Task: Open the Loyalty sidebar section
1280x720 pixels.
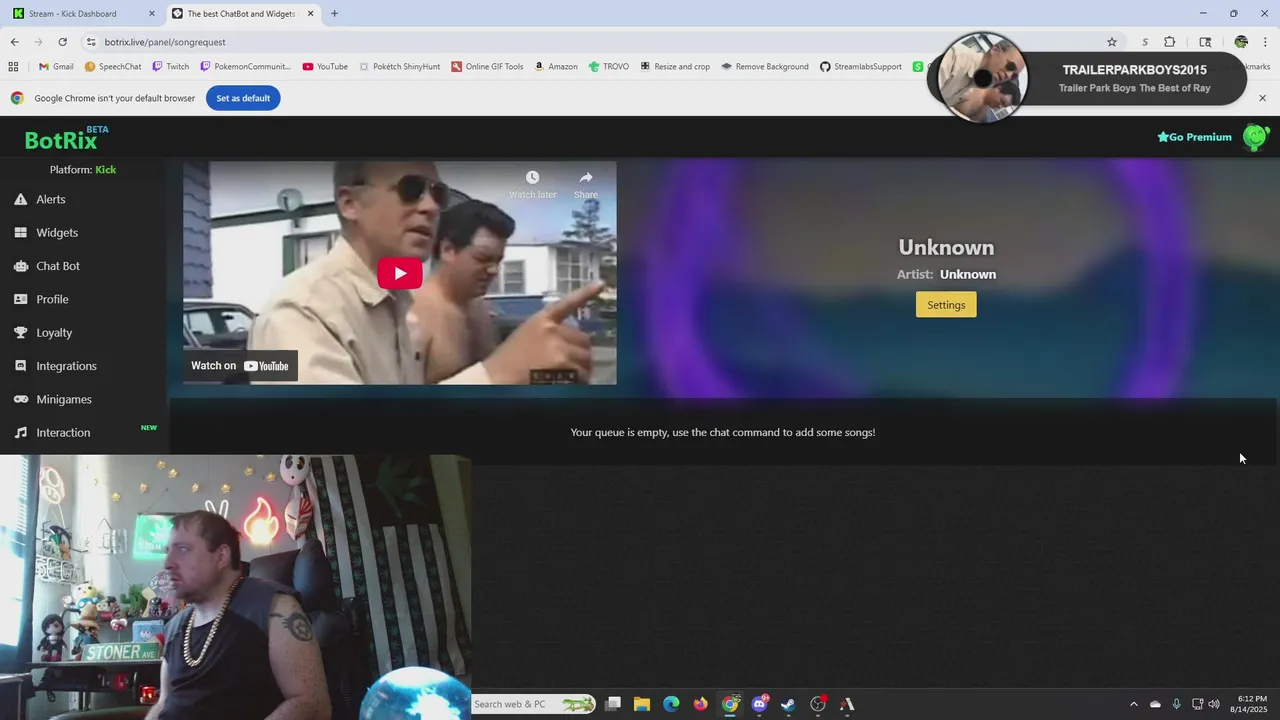Action: [43, 333]
